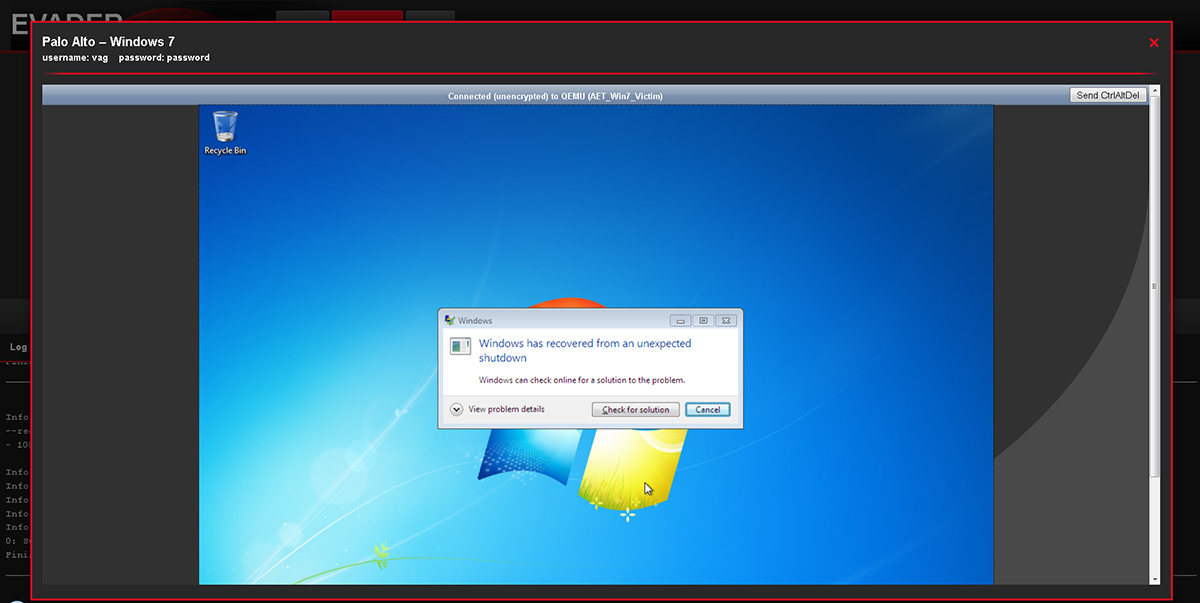Click the Send CtrlAltDel button
The height and width of the screenshot is (603, 1200).
tap(1108, 95)
